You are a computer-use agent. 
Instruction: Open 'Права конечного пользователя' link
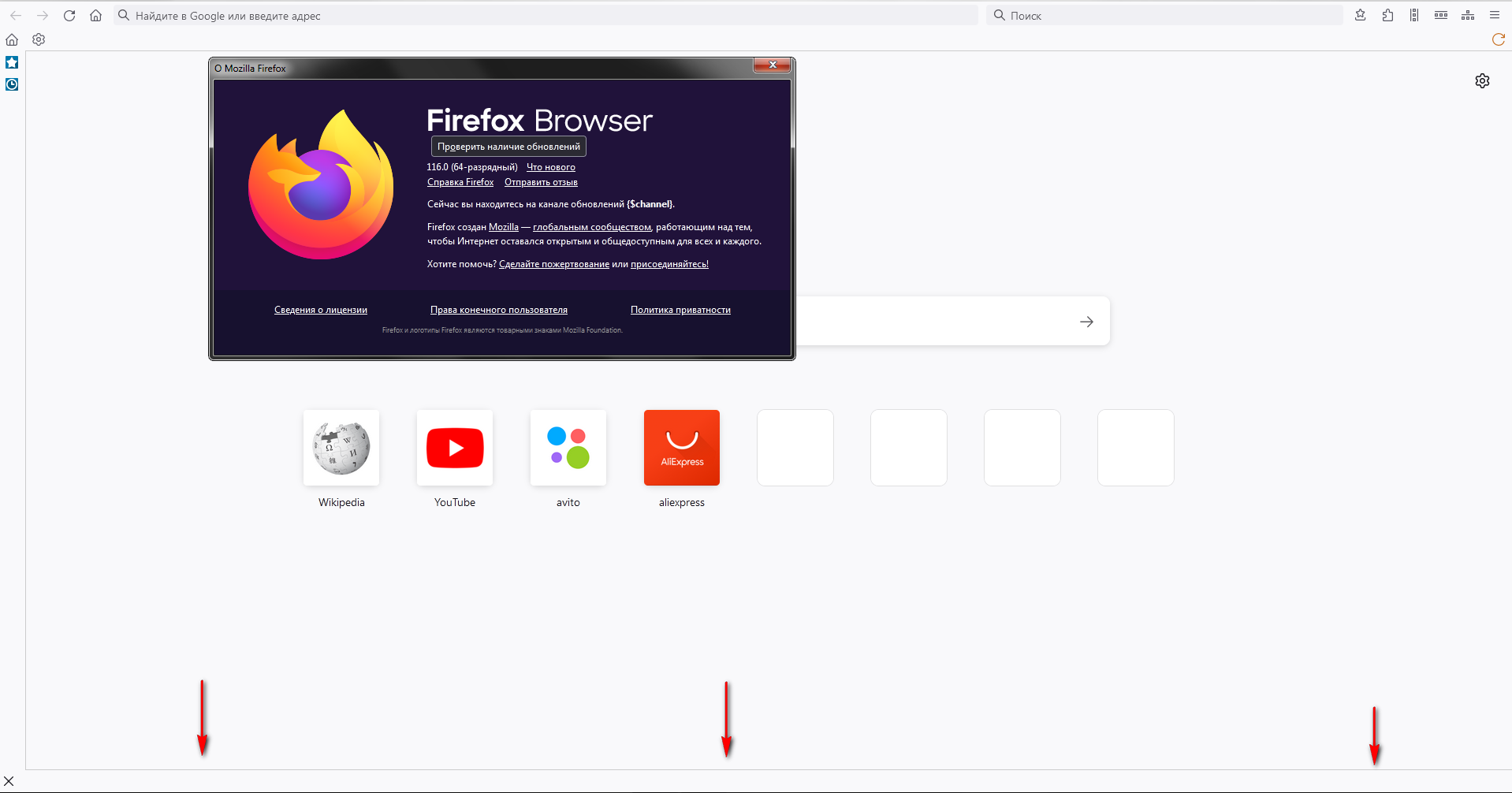(499, 310)
